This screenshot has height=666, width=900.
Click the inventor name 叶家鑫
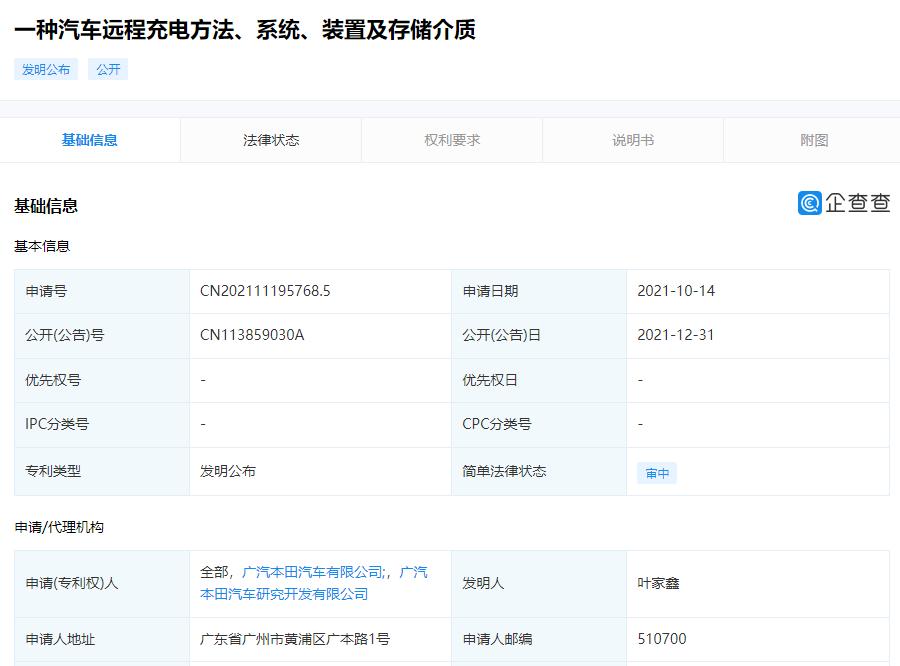coord(658,583)
